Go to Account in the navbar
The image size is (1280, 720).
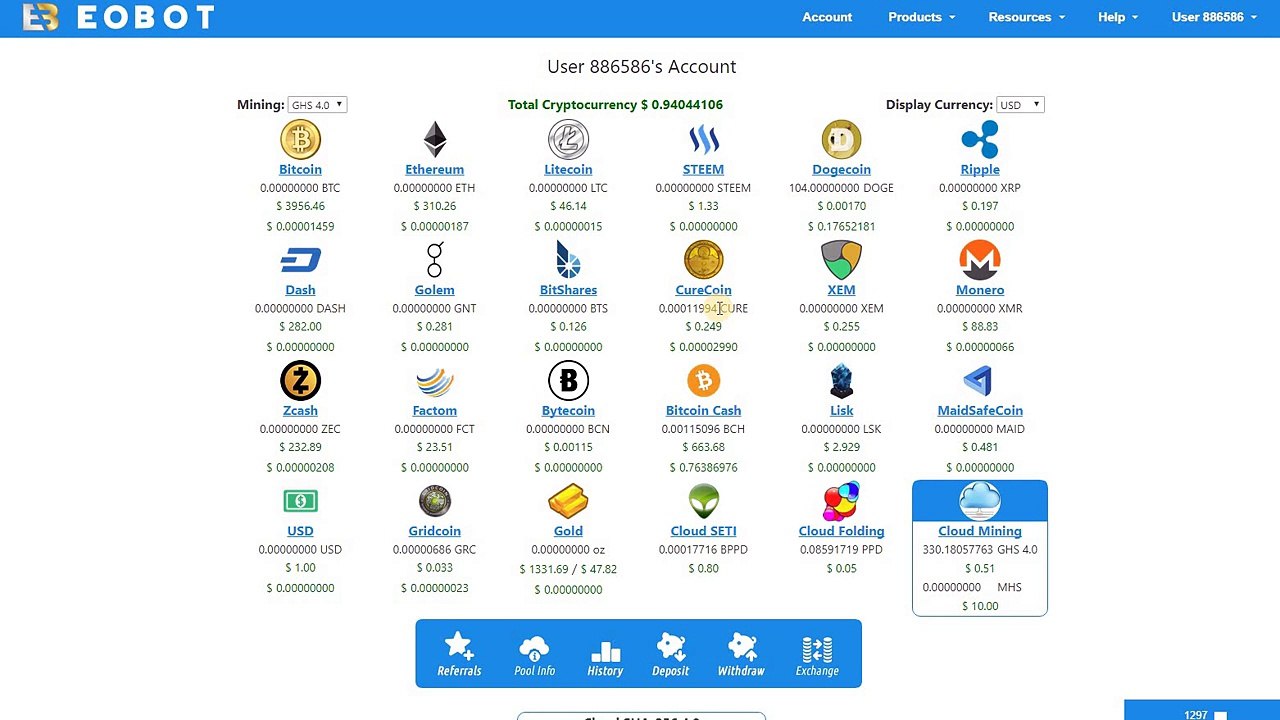tap(827, 17)
